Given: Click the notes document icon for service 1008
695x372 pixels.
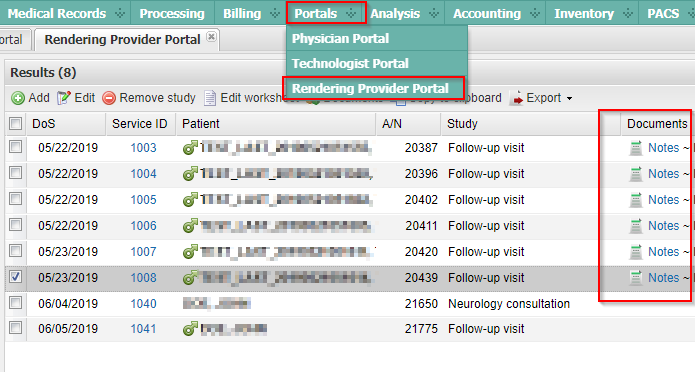Looking at the screenshot, I should (x=636, y=278).
